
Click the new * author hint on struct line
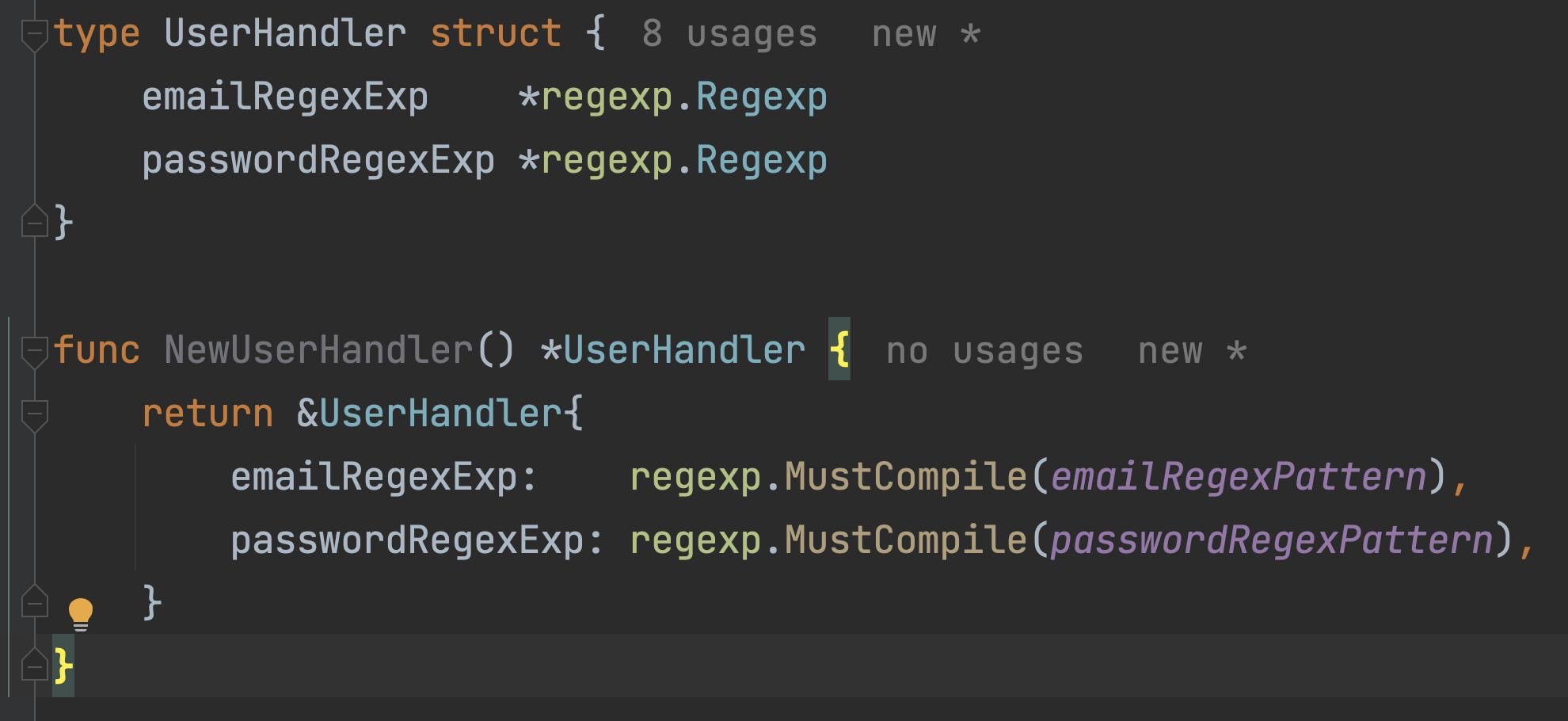point(927,34)
